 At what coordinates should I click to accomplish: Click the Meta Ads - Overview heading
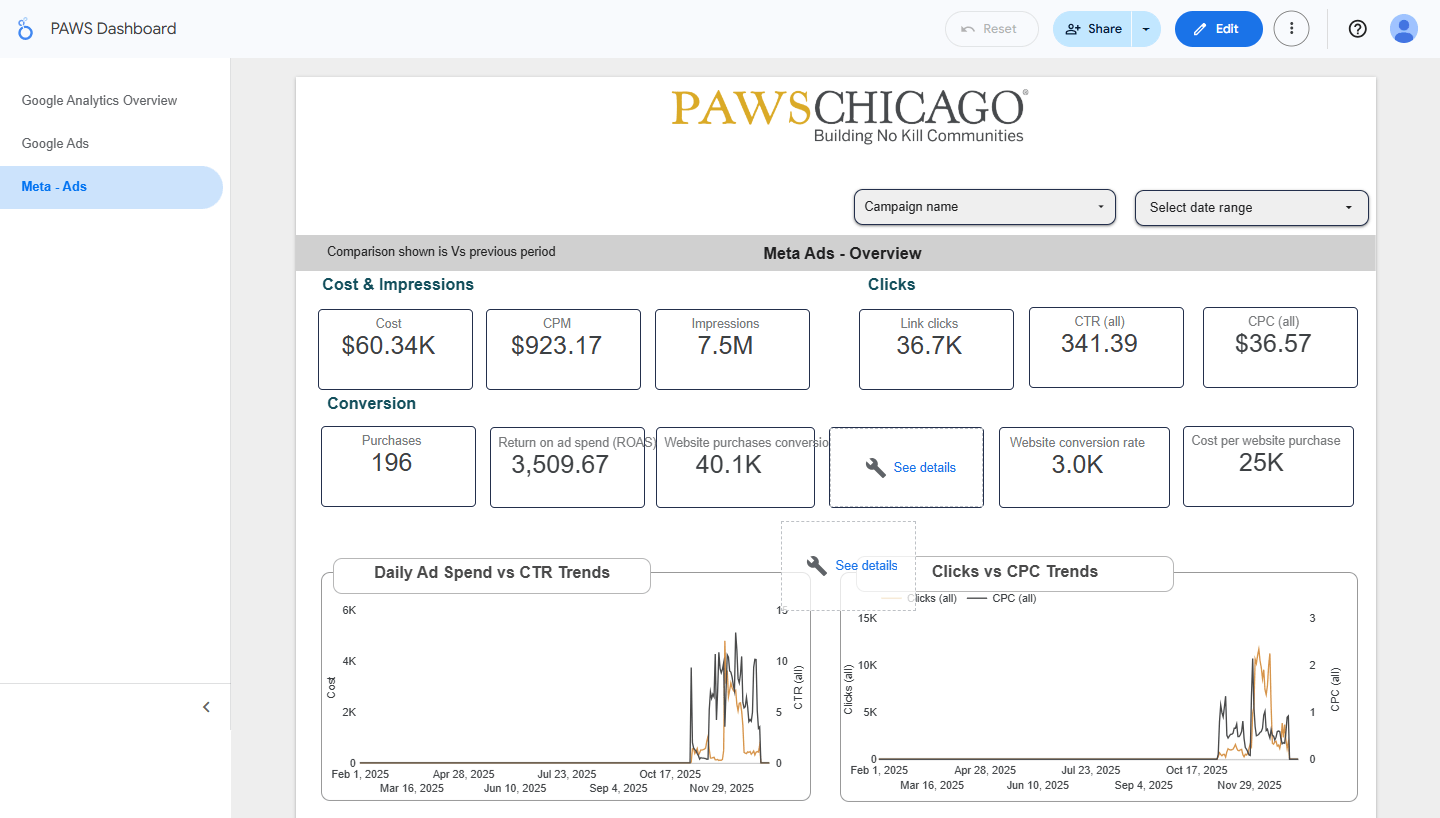842,254
